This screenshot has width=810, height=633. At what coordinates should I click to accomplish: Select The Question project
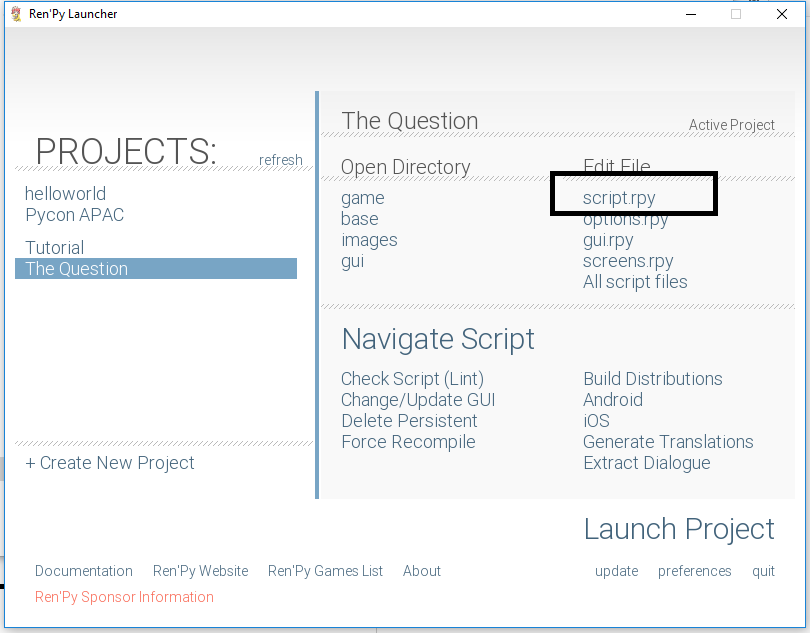[x=155, y=269]
